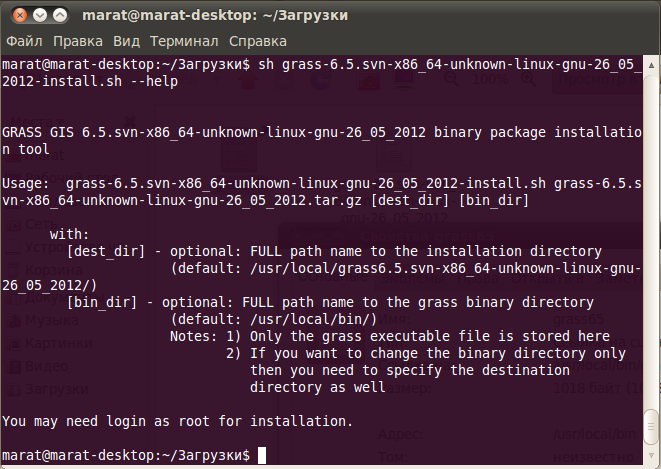Viewport: 661px width, 469px height.
Task: Maximize the terminal window
Action: (60, 15)
